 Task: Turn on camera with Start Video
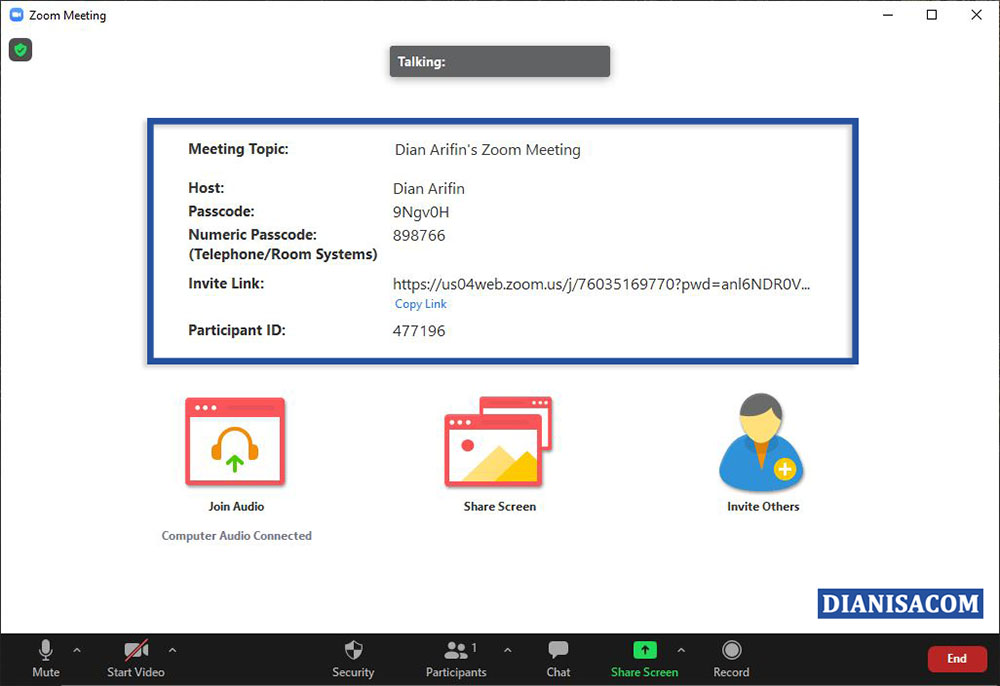136,658
